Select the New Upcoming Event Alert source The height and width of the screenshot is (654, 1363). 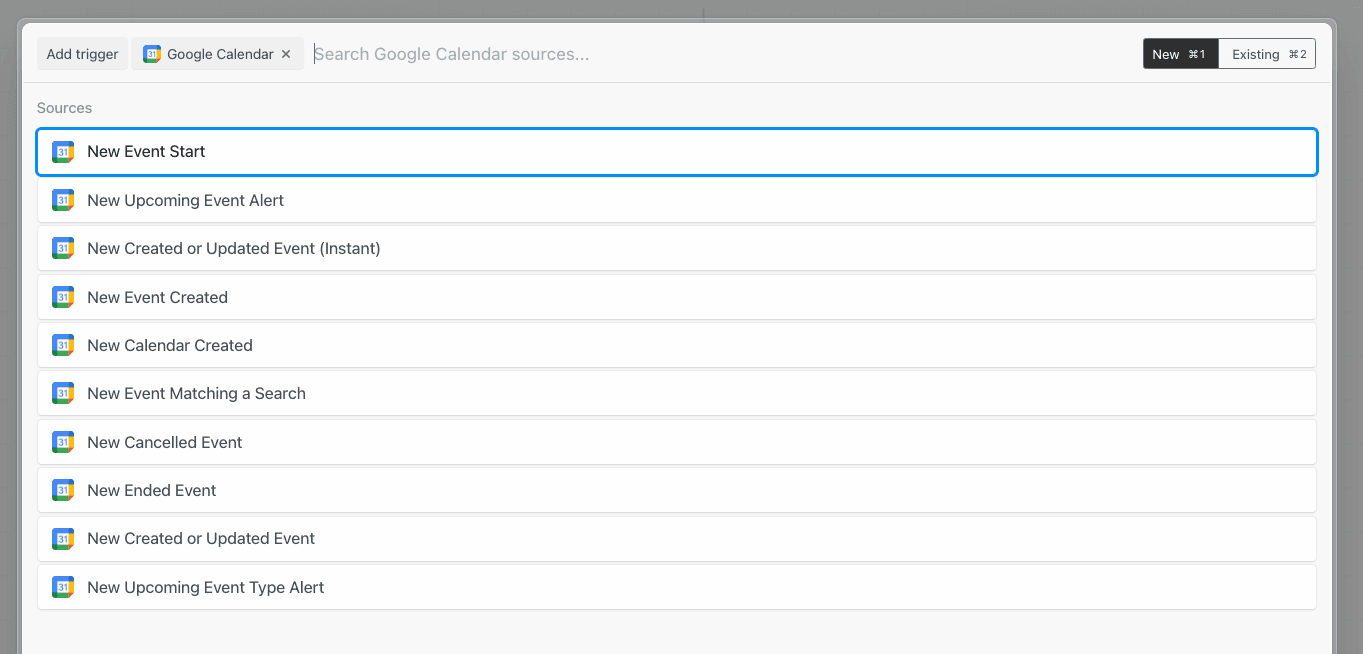(x=677, y=200)
